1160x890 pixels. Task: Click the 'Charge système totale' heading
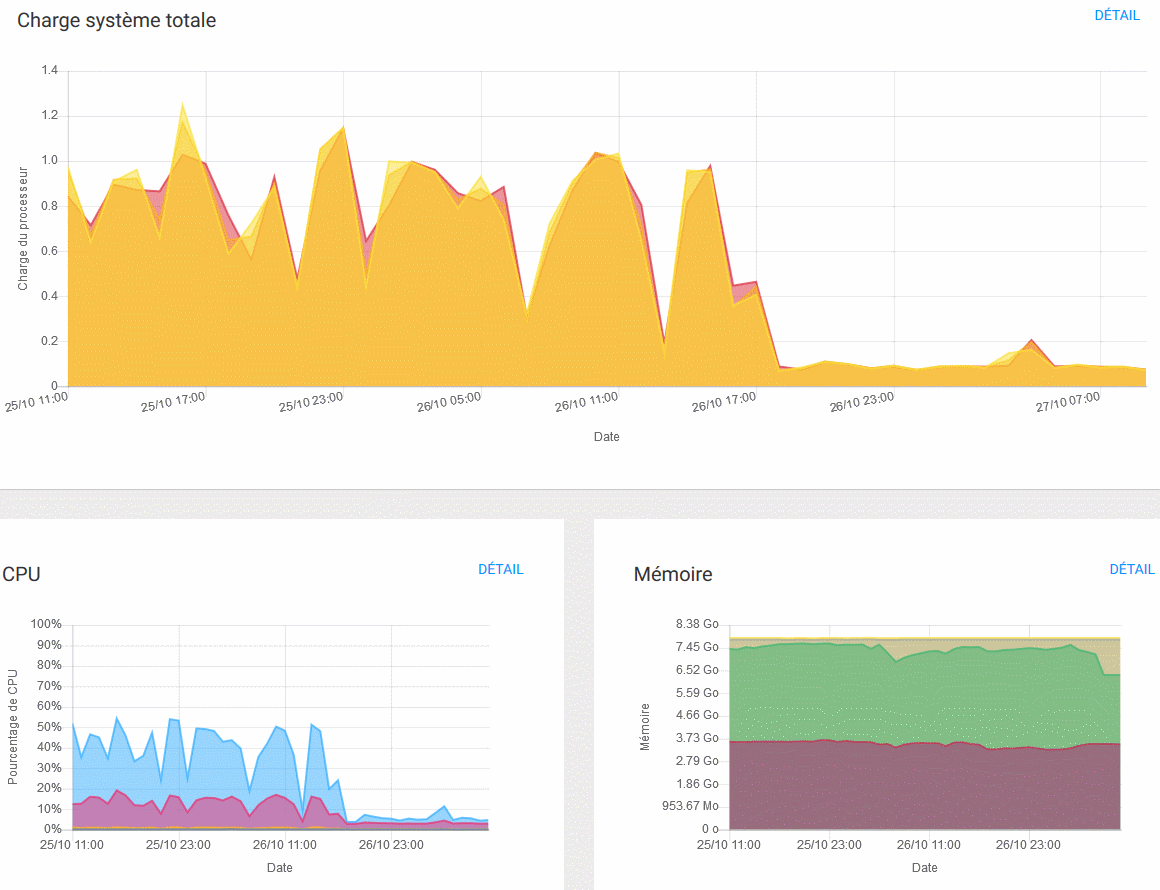tap(117, 20)
